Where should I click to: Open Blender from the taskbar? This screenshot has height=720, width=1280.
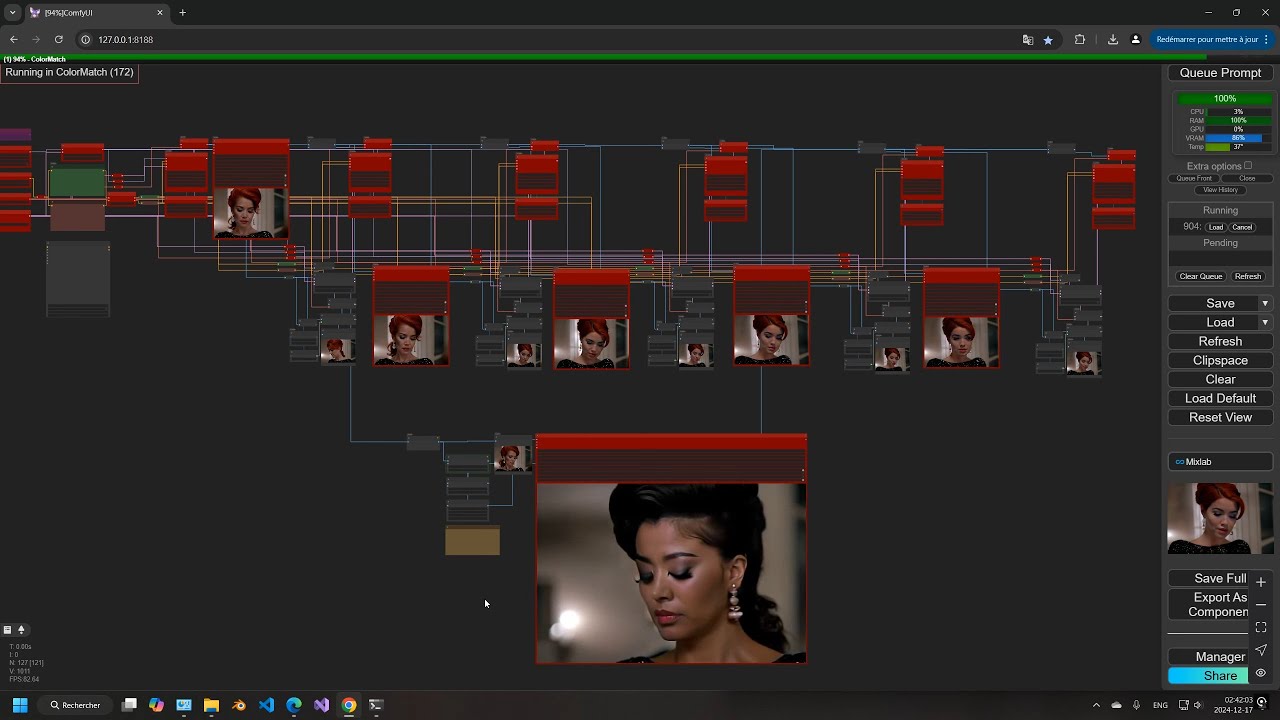pos(239,705)
